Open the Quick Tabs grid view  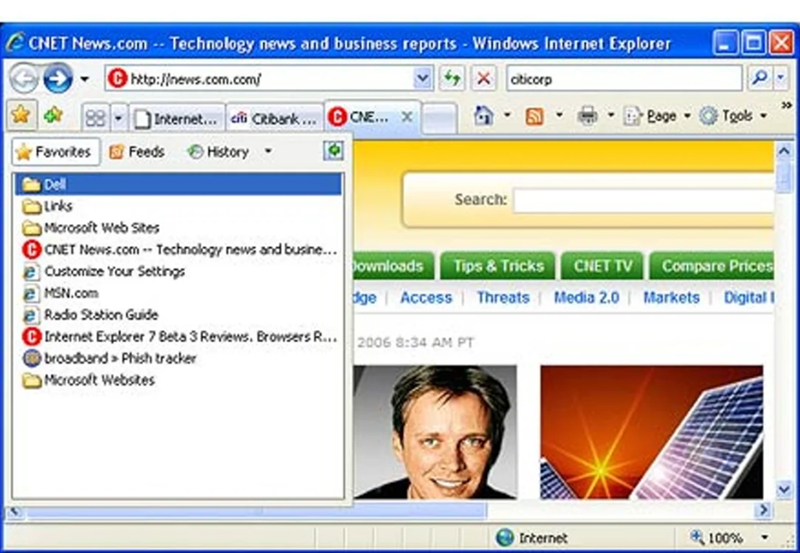pos(95,118)
